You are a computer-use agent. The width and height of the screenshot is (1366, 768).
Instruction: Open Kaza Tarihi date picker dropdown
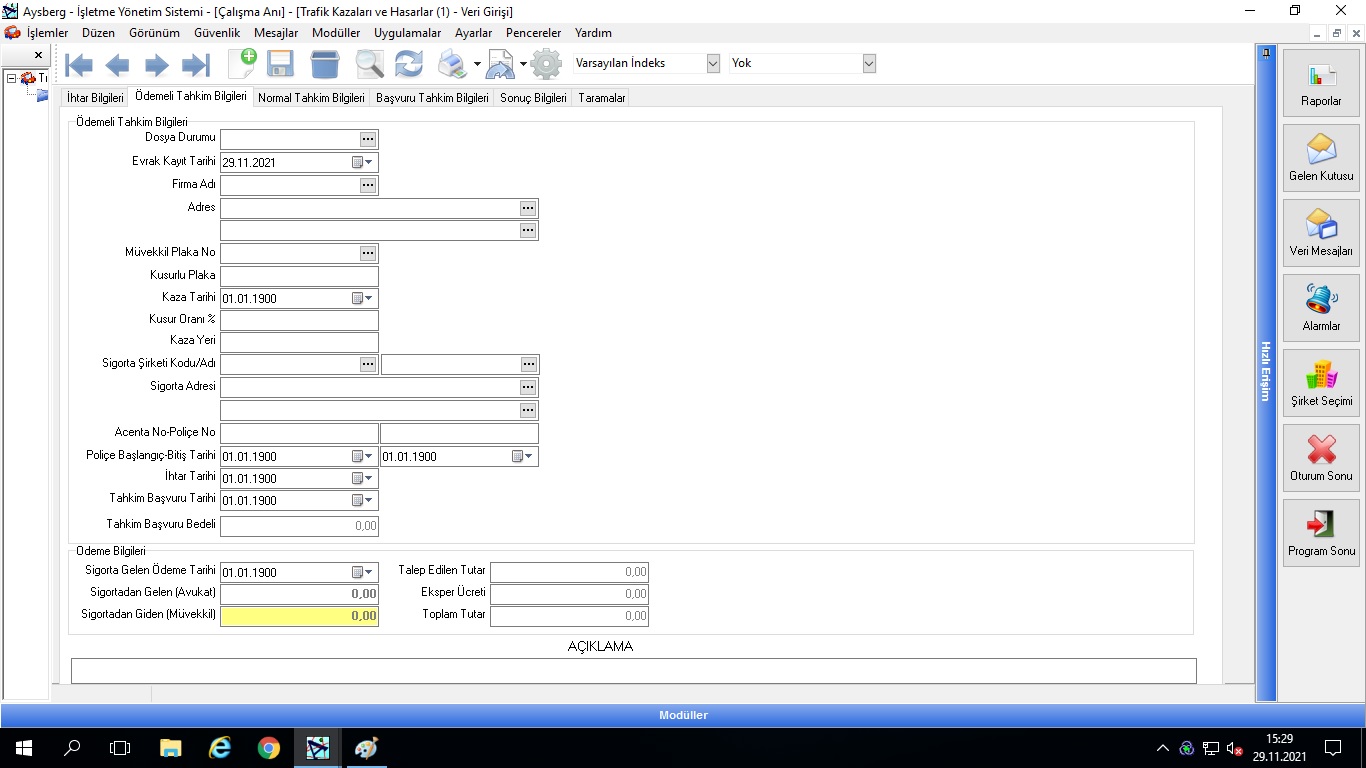(368, 298)
